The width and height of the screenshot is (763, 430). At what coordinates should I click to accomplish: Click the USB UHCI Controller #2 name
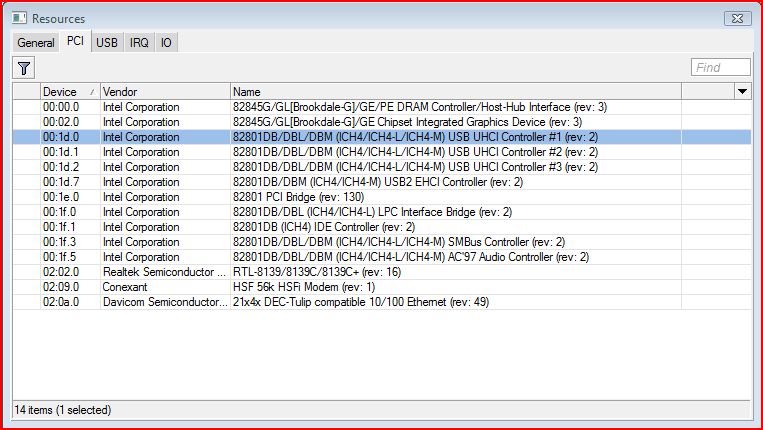pyautogui.click(x=416, y=152)
